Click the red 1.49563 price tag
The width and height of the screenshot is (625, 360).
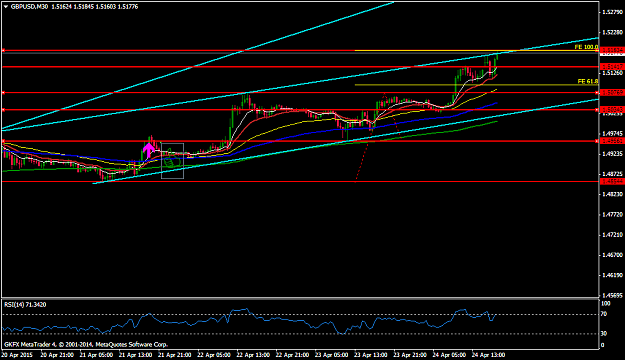tap(612, 141)
